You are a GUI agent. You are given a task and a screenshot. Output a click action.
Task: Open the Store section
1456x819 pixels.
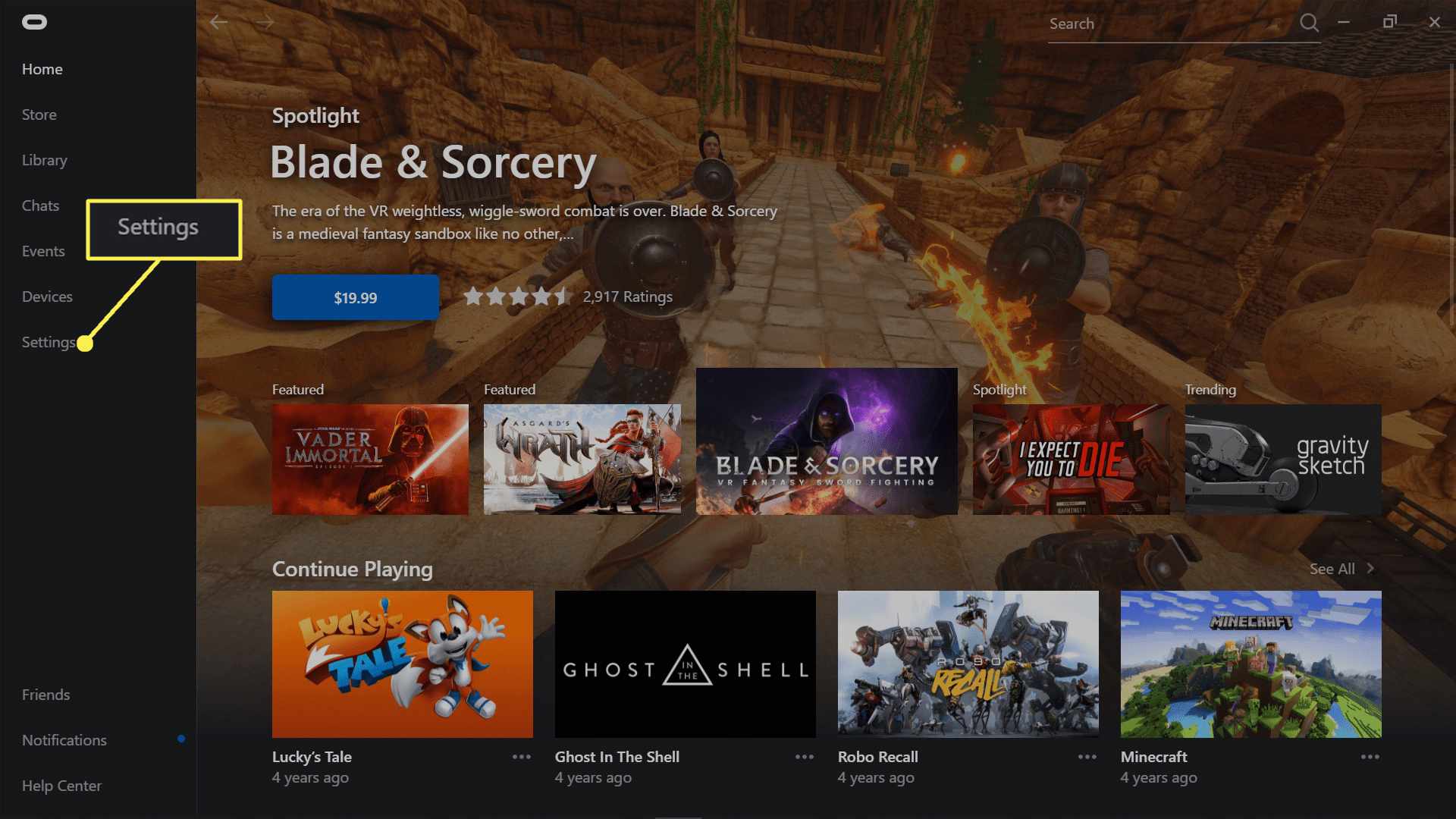[39, 114]
